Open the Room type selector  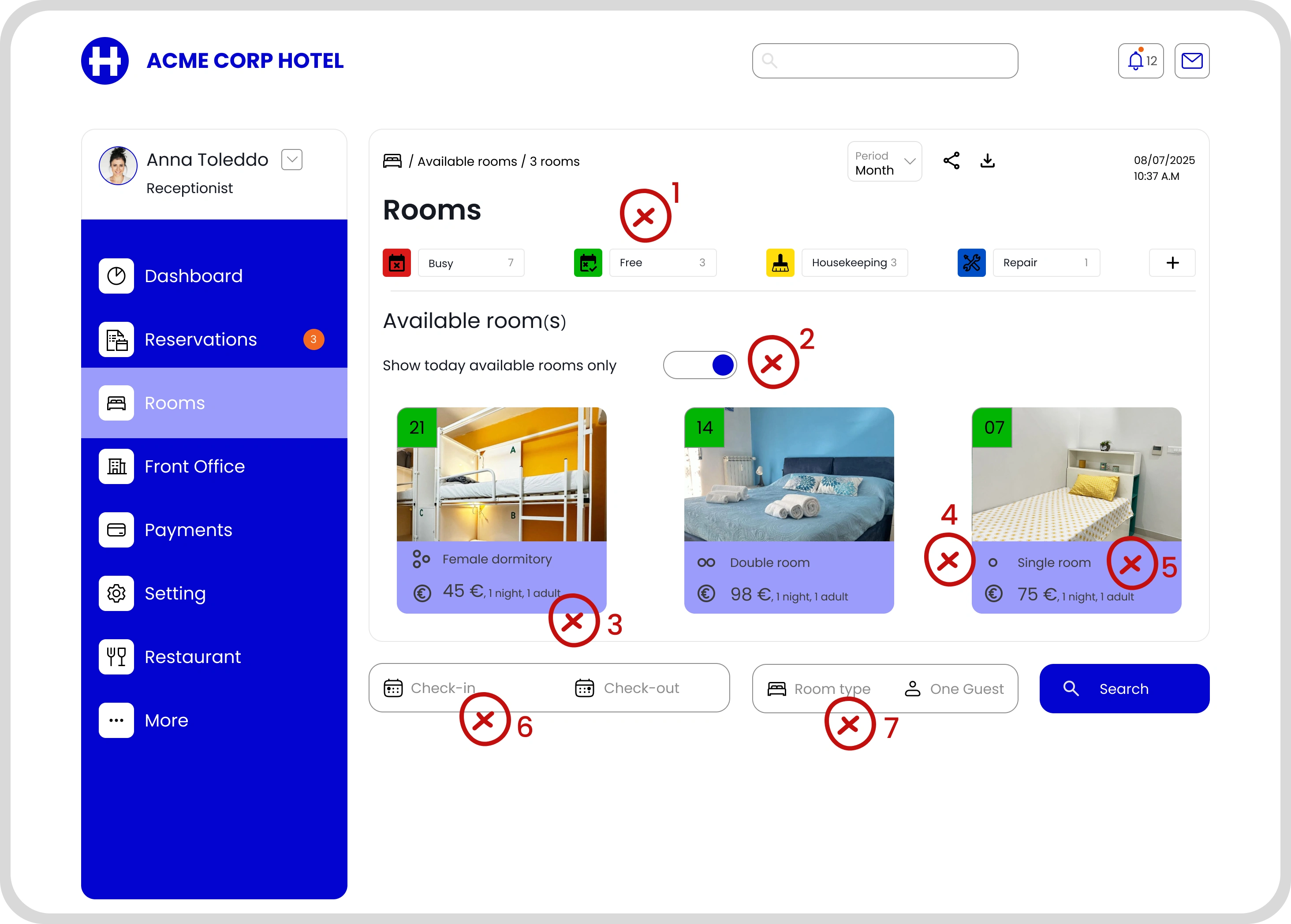coord(819,689)
